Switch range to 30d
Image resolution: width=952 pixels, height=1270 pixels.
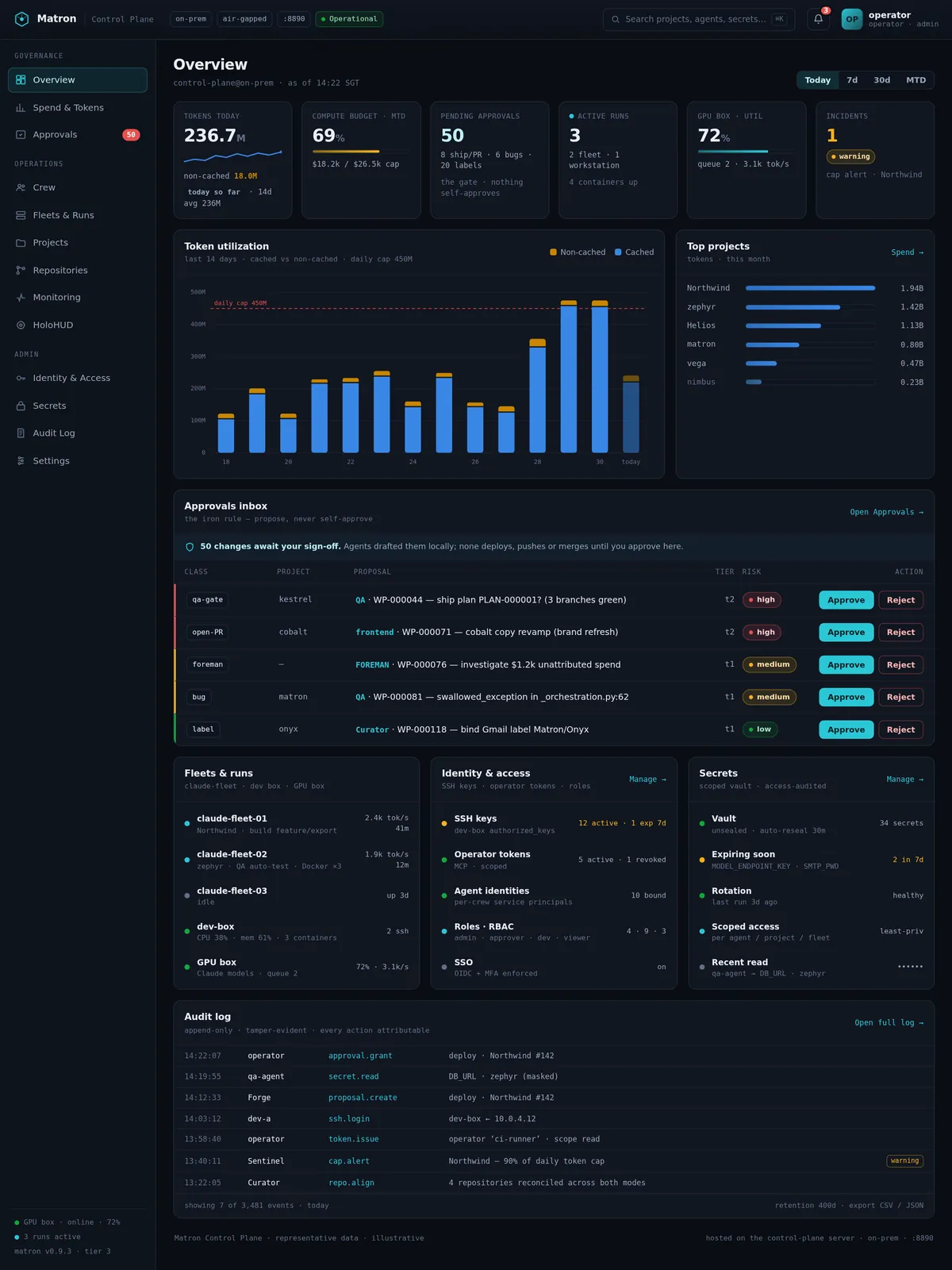point(881,80)
